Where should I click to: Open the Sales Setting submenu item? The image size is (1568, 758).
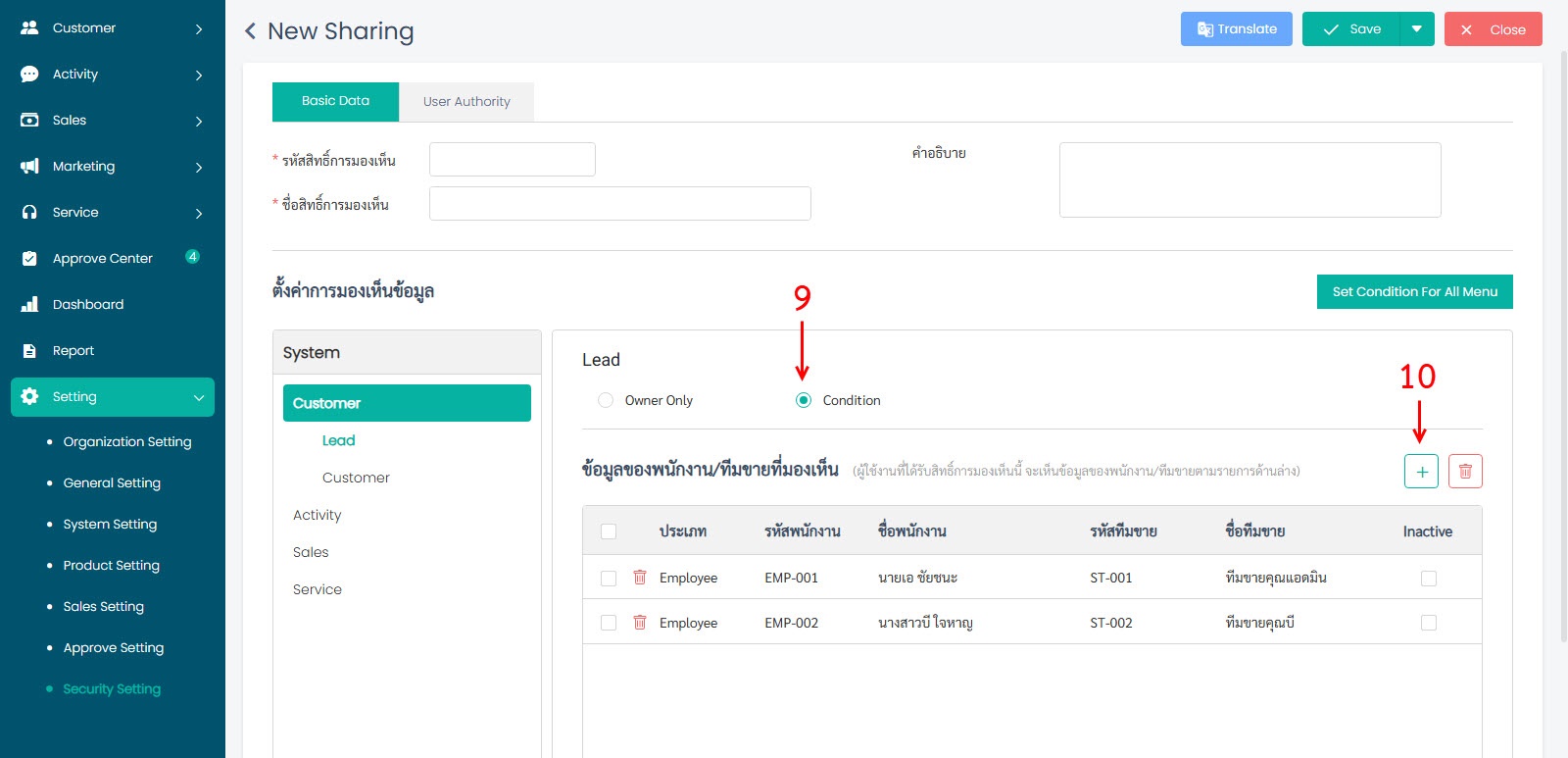[103, 607]
